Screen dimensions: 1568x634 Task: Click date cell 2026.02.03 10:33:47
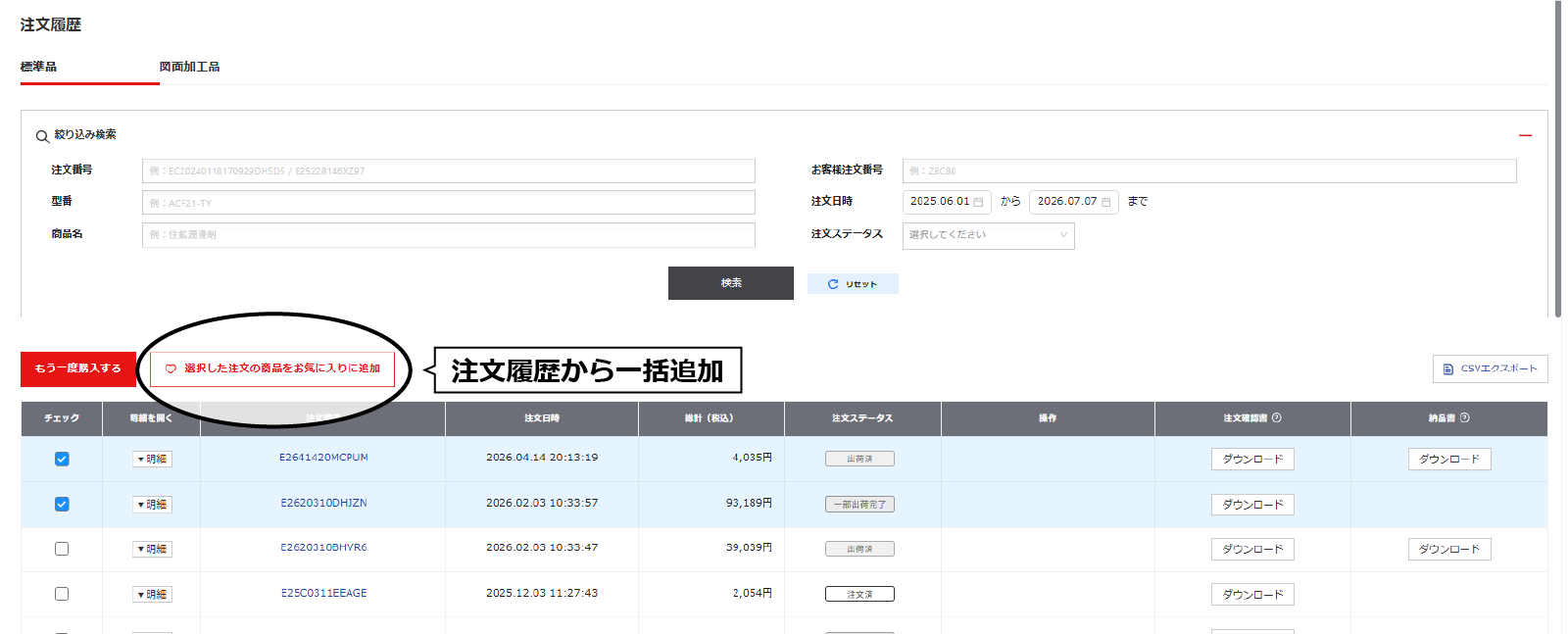click(x=542, y=548)
